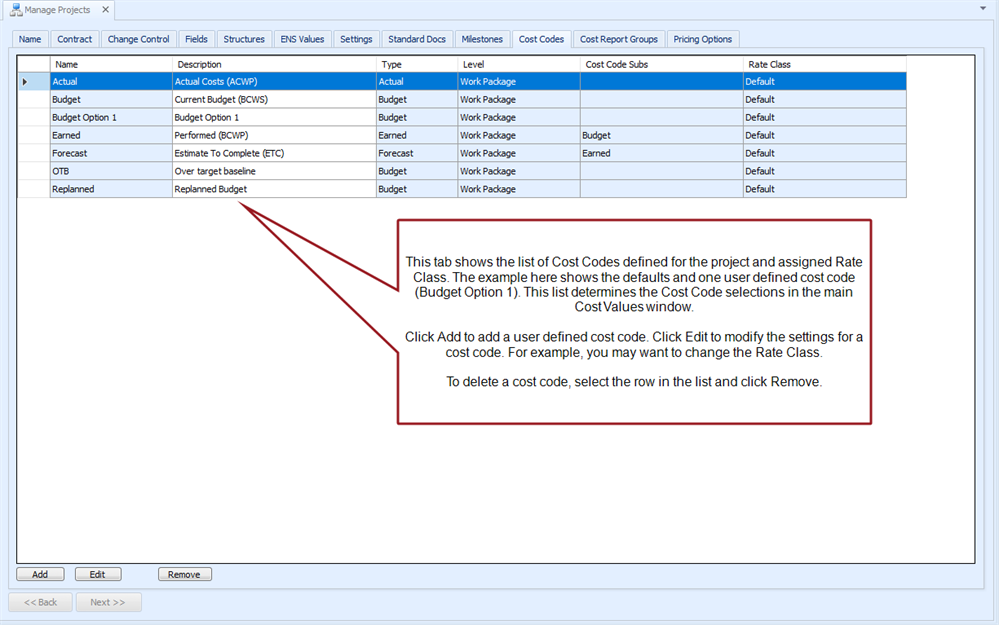The width and height of the screenshot is (999, 625).
Task: Click the Rate Class column header
Action: 823,64
